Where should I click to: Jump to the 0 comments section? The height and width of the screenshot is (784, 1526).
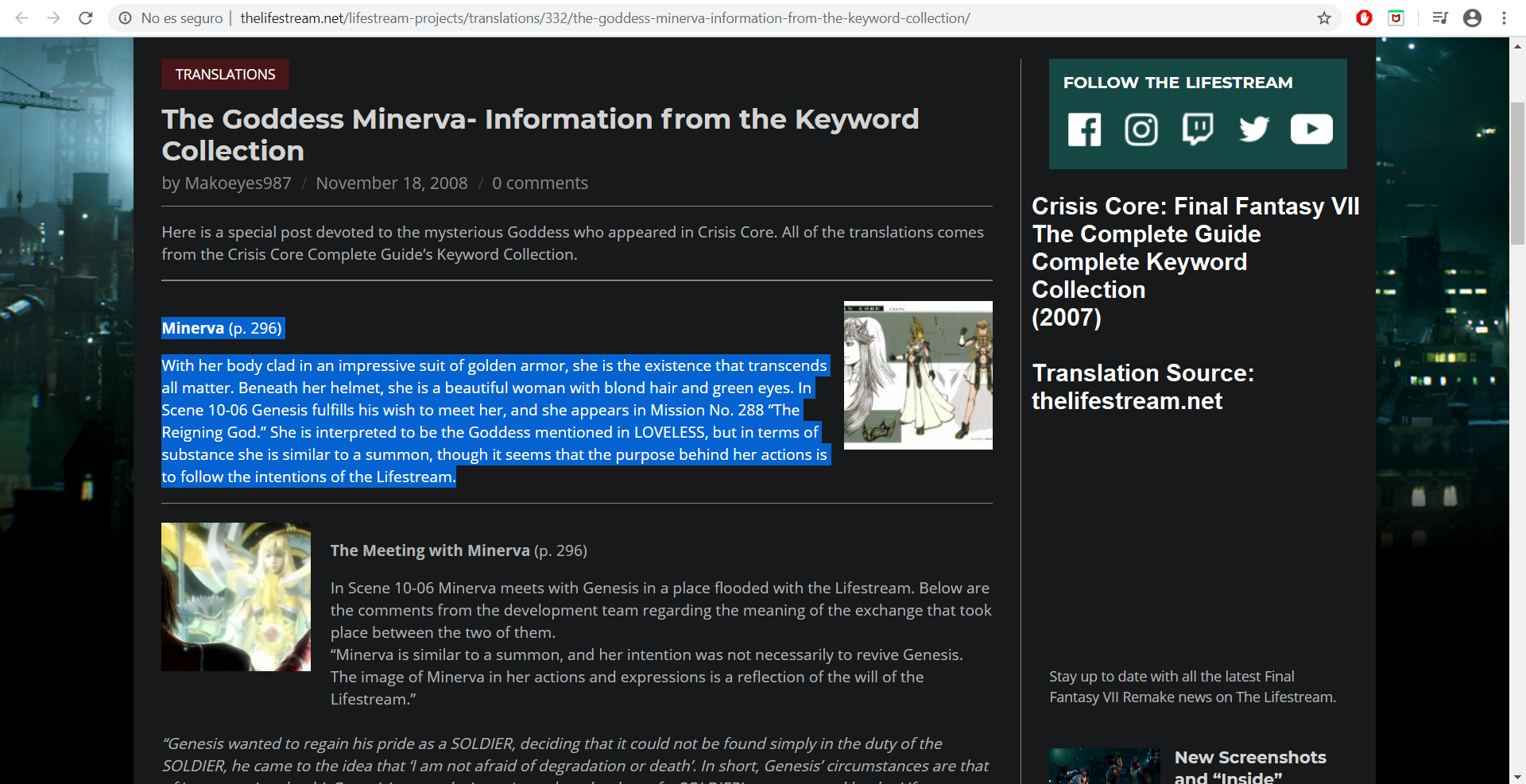click(x=540, y=183)
